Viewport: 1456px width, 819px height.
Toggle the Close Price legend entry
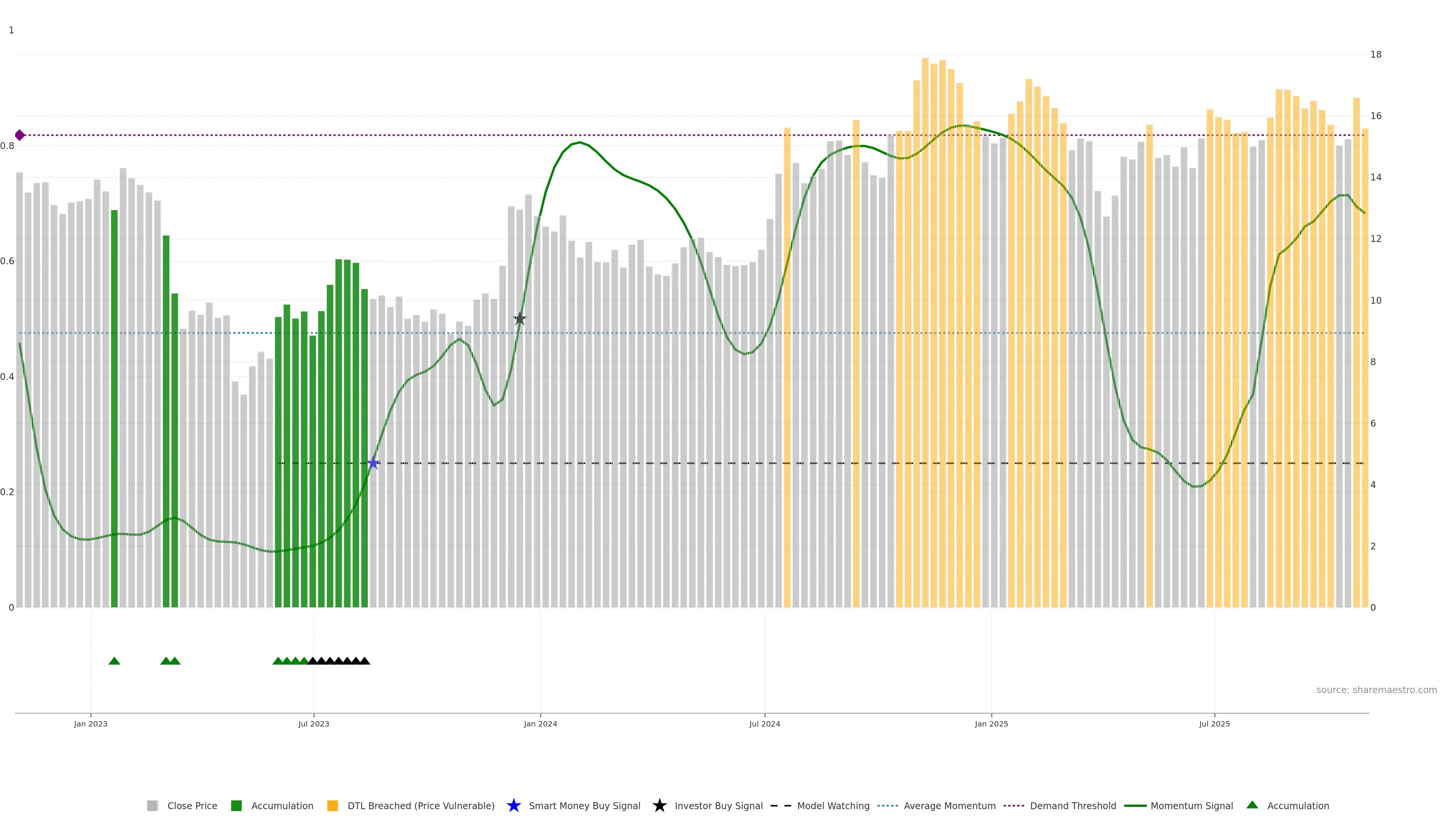[x=191, y=805]
